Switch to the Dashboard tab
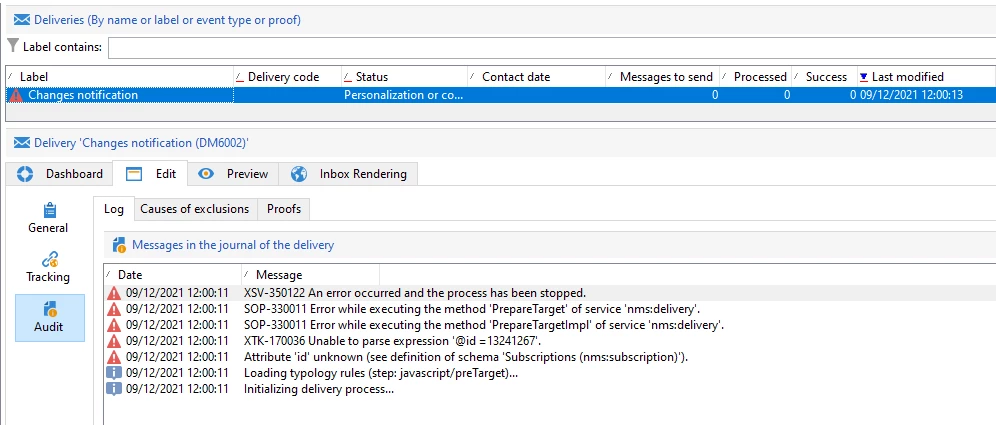This screenshot has width=996, height=425. [x=61, y=174]
